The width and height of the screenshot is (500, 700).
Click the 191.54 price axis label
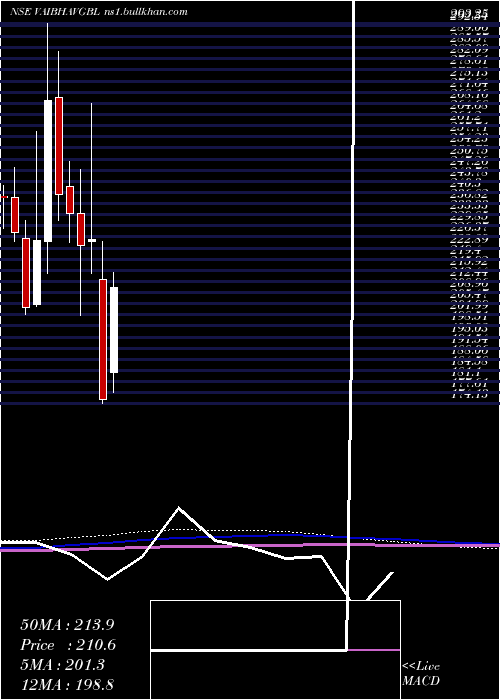pyautogui.click(x=469, y=339)
